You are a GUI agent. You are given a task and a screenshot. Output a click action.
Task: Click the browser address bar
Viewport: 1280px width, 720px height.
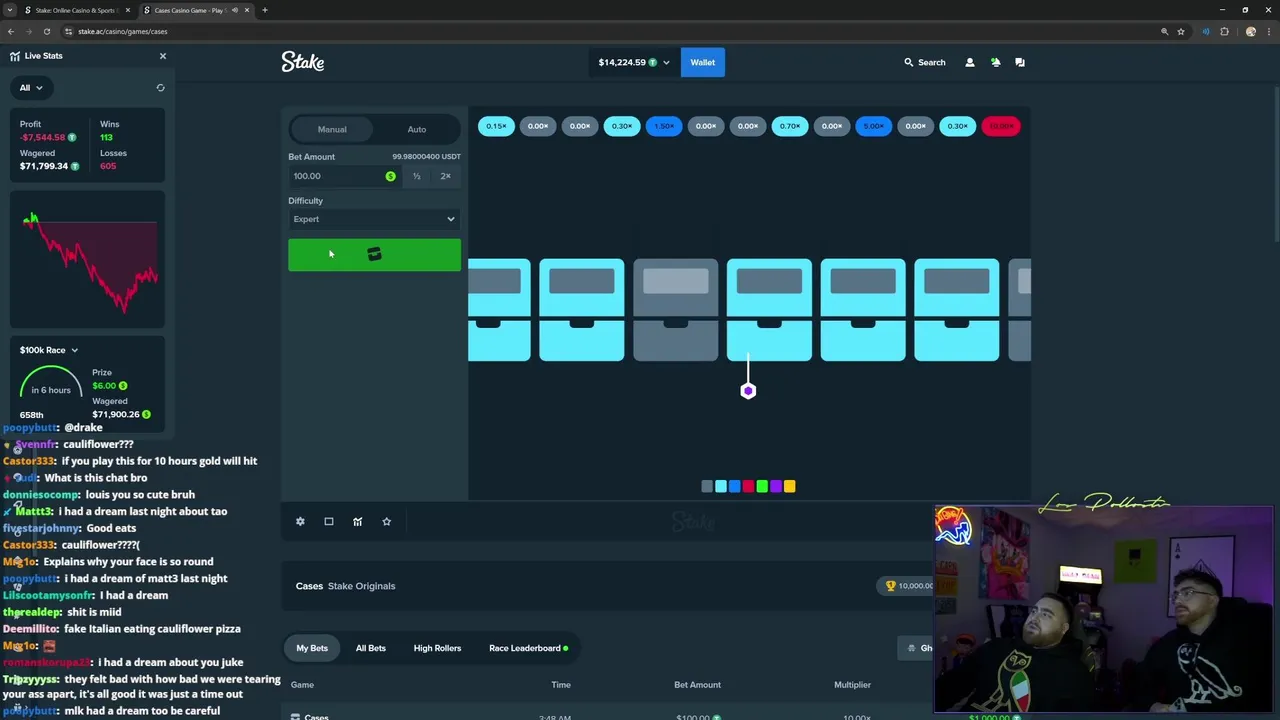tap(610, 31)
